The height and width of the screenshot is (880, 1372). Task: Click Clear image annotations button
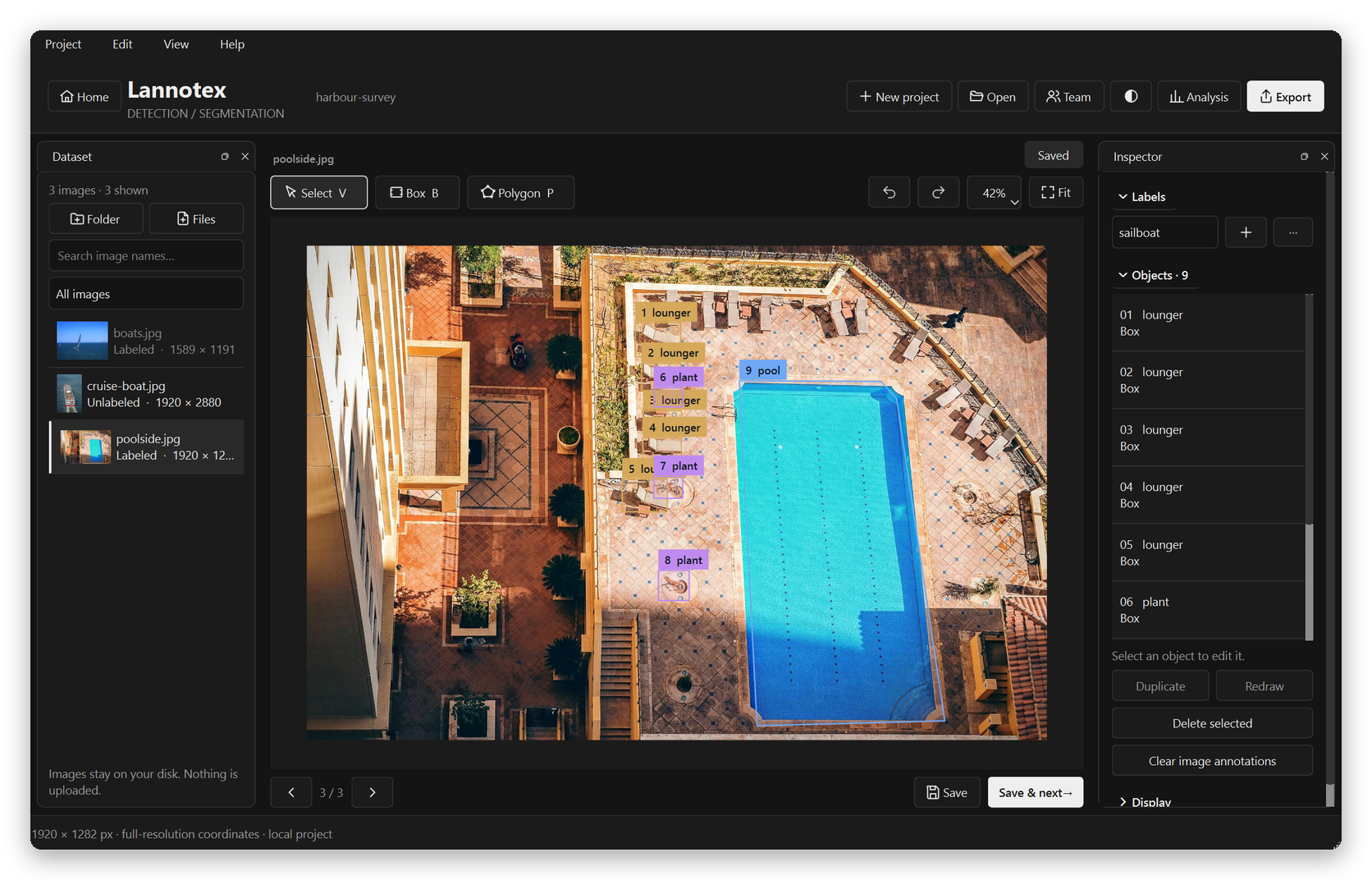click(1212, 761)
